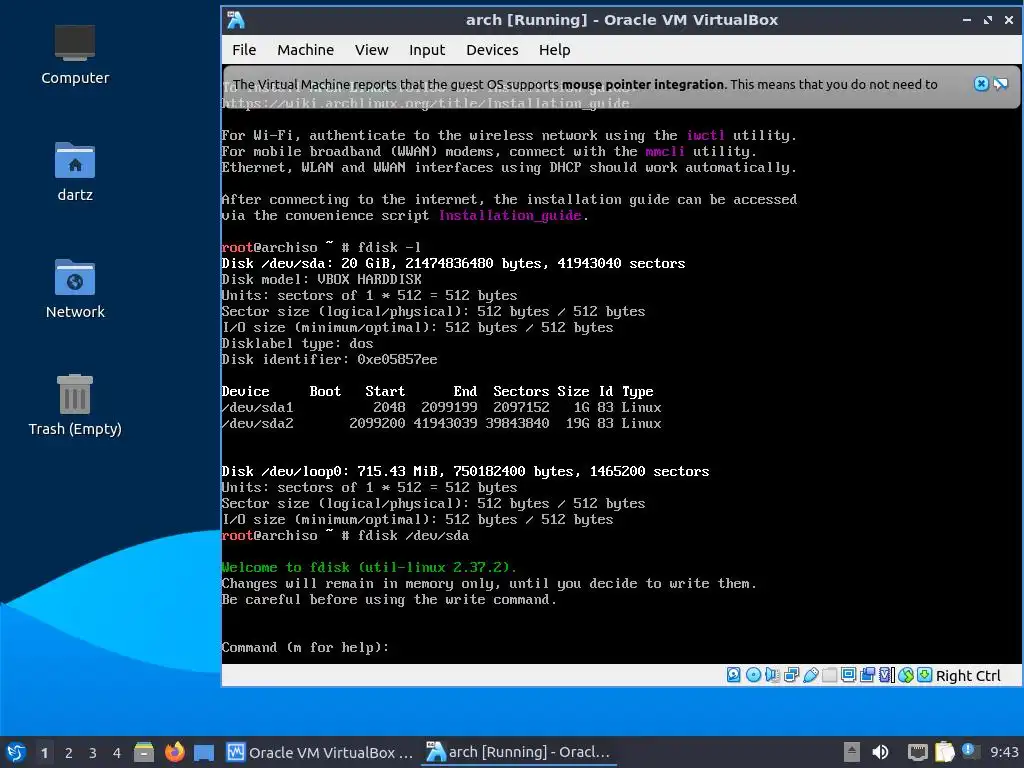
Task: Open the clipboard manager tray icon
Action: point(944,752)
